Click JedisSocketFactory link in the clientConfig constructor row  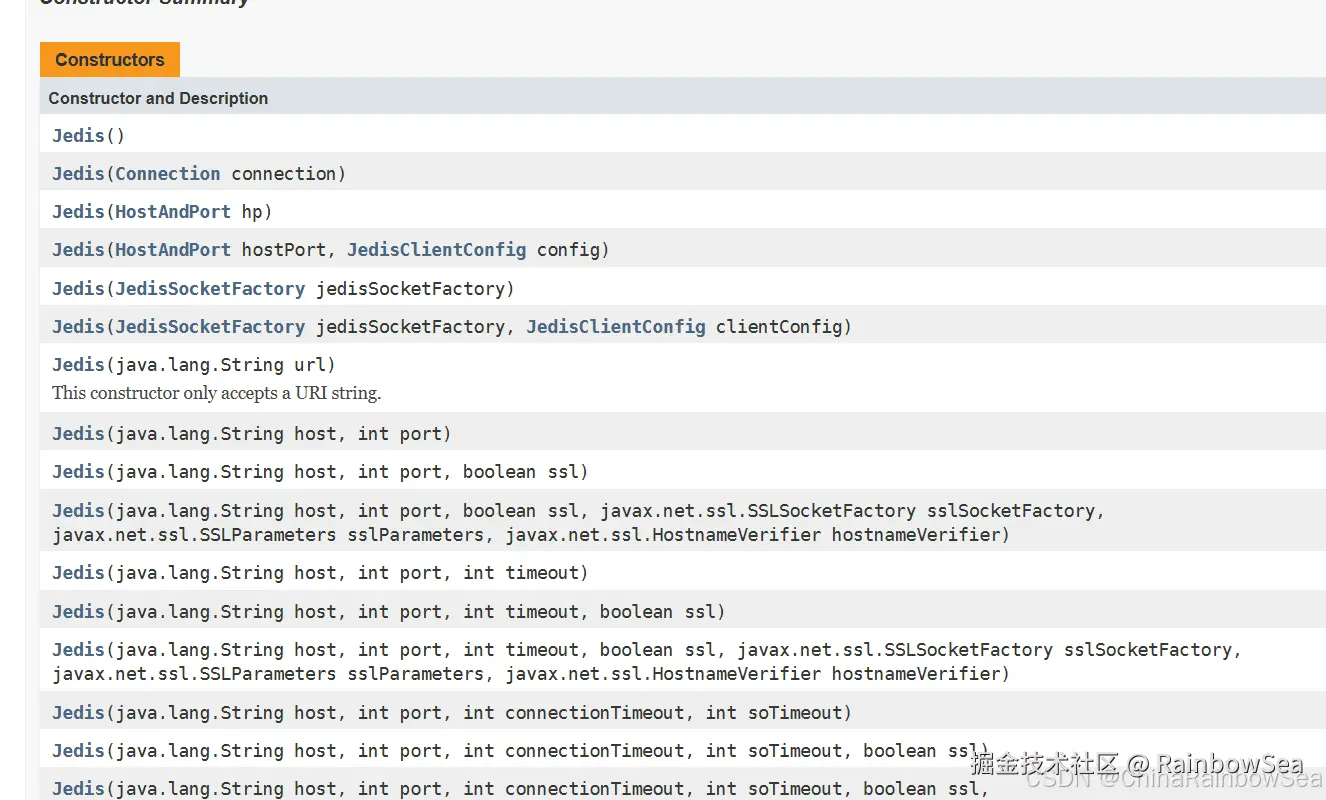click(210, 326)
